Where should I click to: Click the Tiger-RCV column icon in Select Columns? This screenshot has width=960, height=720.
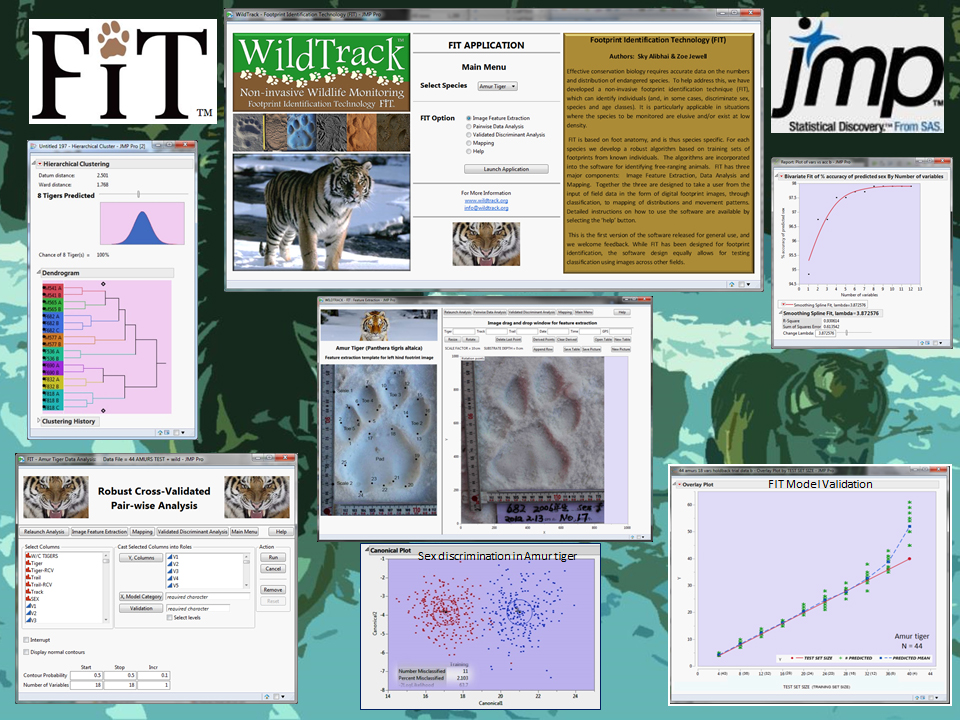[x=28, y=570]
